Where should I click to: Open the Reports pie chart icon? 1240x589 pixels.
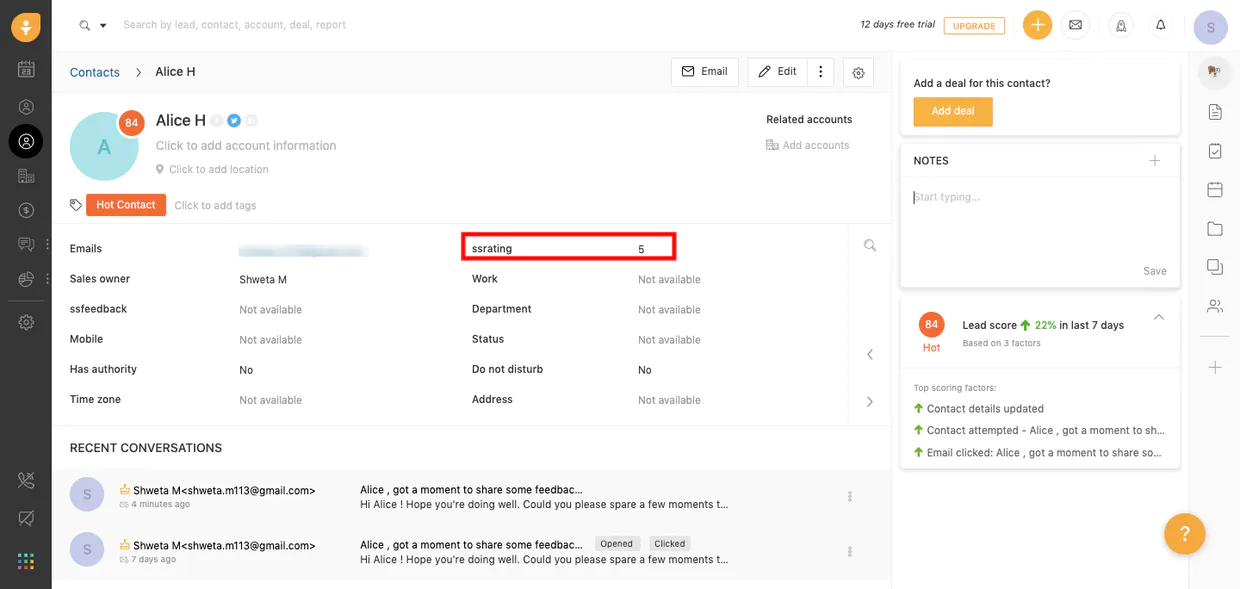[26, 280]
